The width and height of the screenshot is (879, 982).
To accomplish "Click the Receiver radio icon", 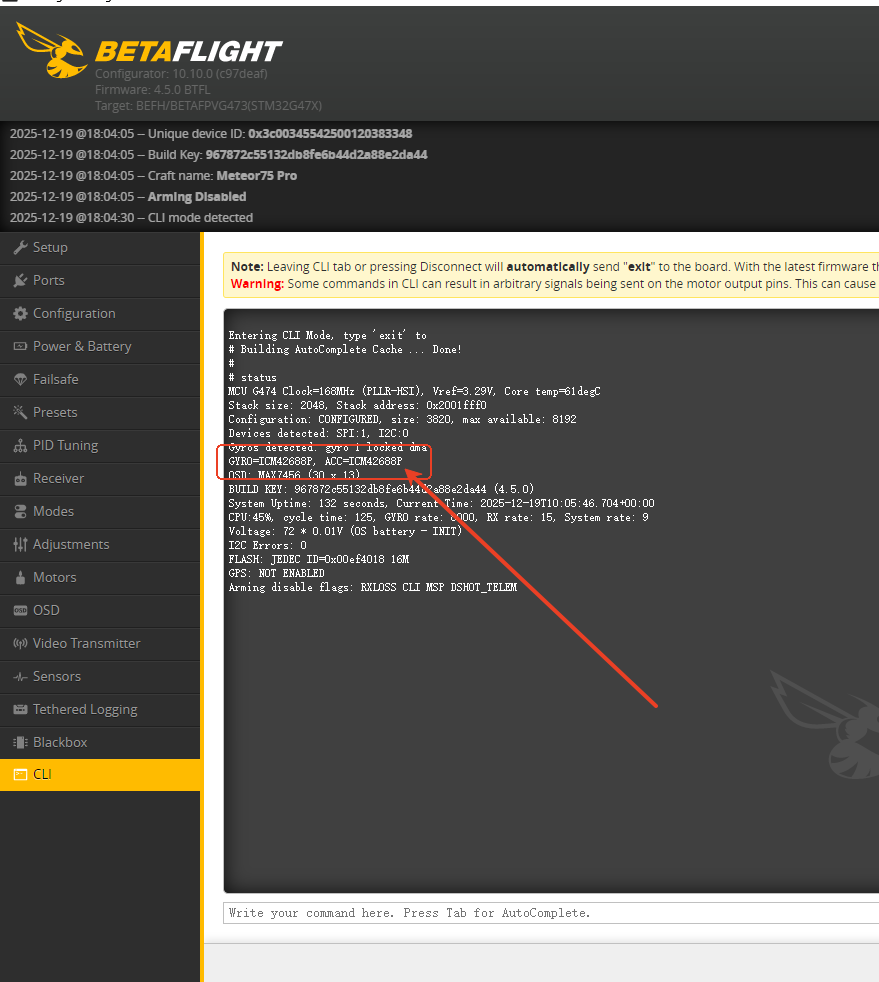I will 21,478.
